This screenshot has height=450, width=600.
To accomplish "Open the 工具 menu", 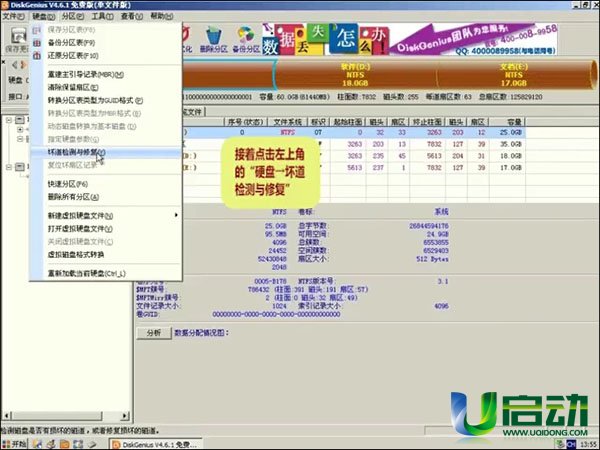I will [102, 16].
